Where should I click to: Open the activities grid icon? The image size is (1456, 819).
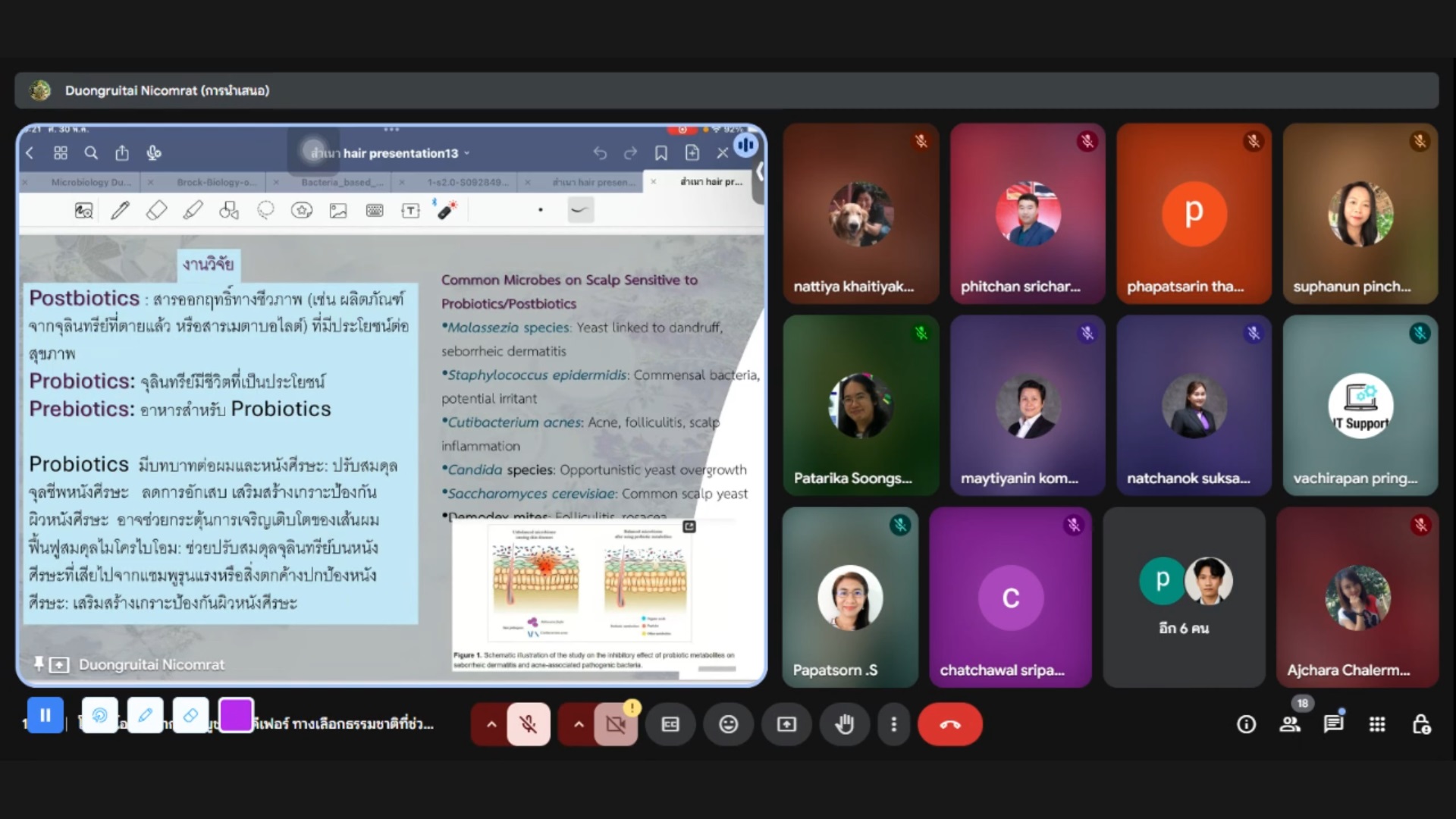pyautogui.click(x=1377, y=725)
